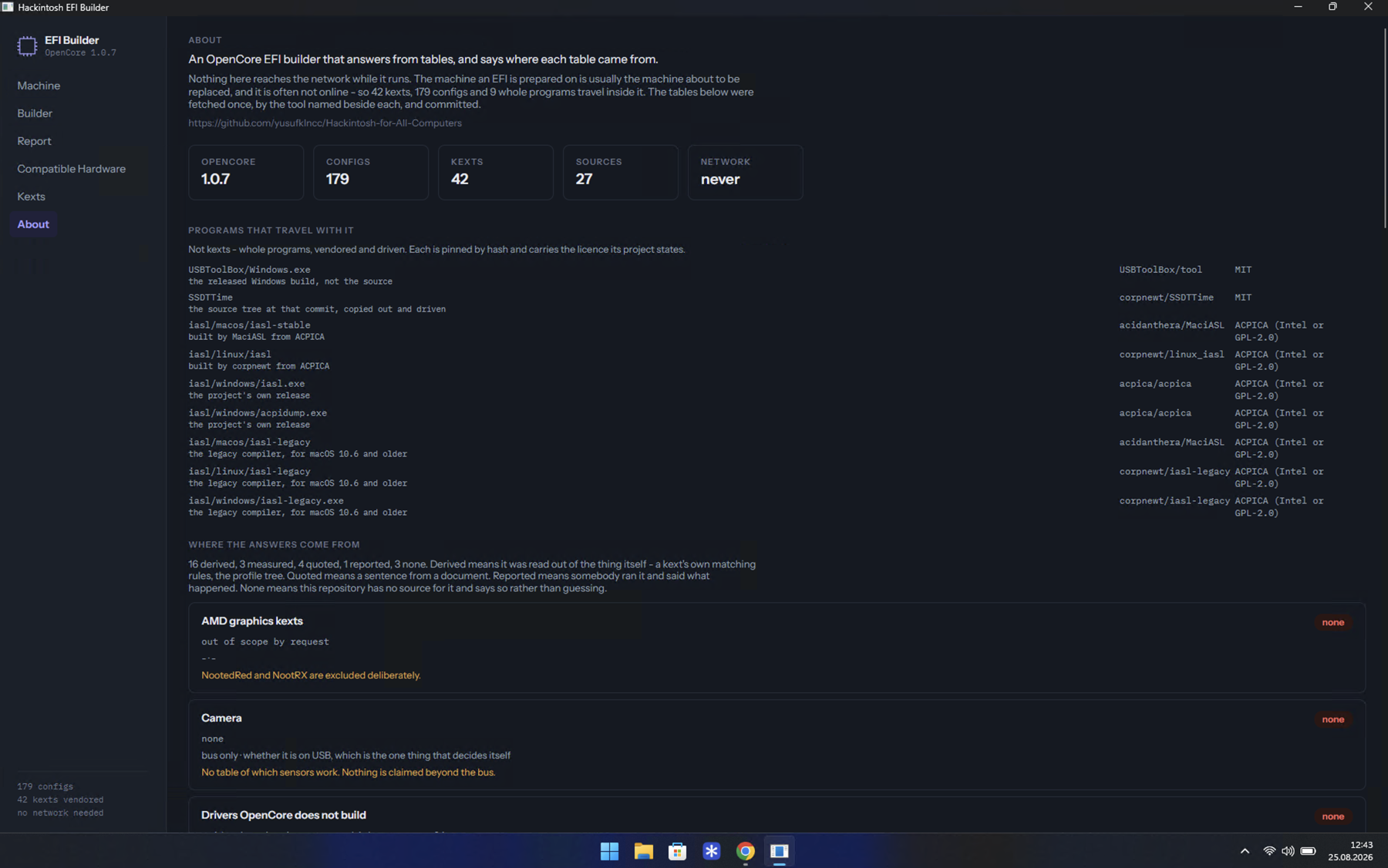Click the Configs 179 stat card
The height and width of the screenshot is (868, 1388).
[371, 173]
